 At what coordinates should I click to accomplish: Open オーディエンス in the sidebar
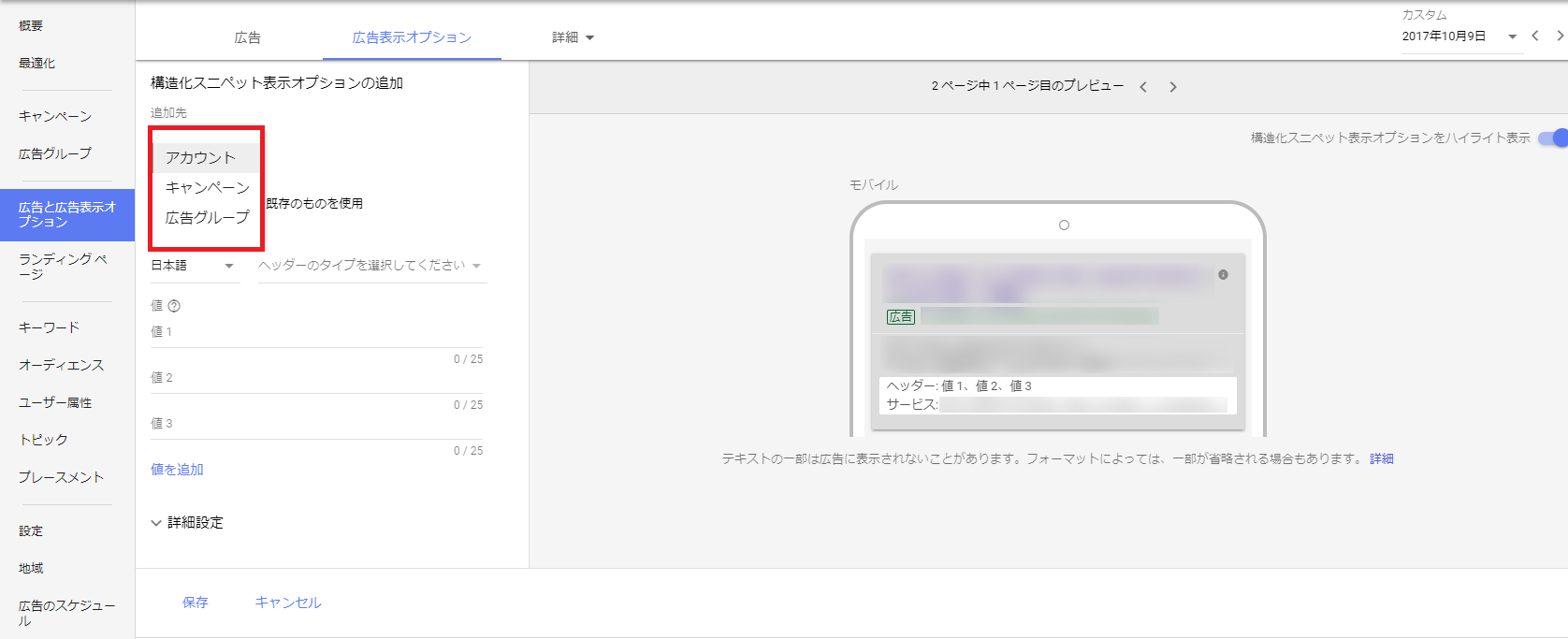click(62, 365)
